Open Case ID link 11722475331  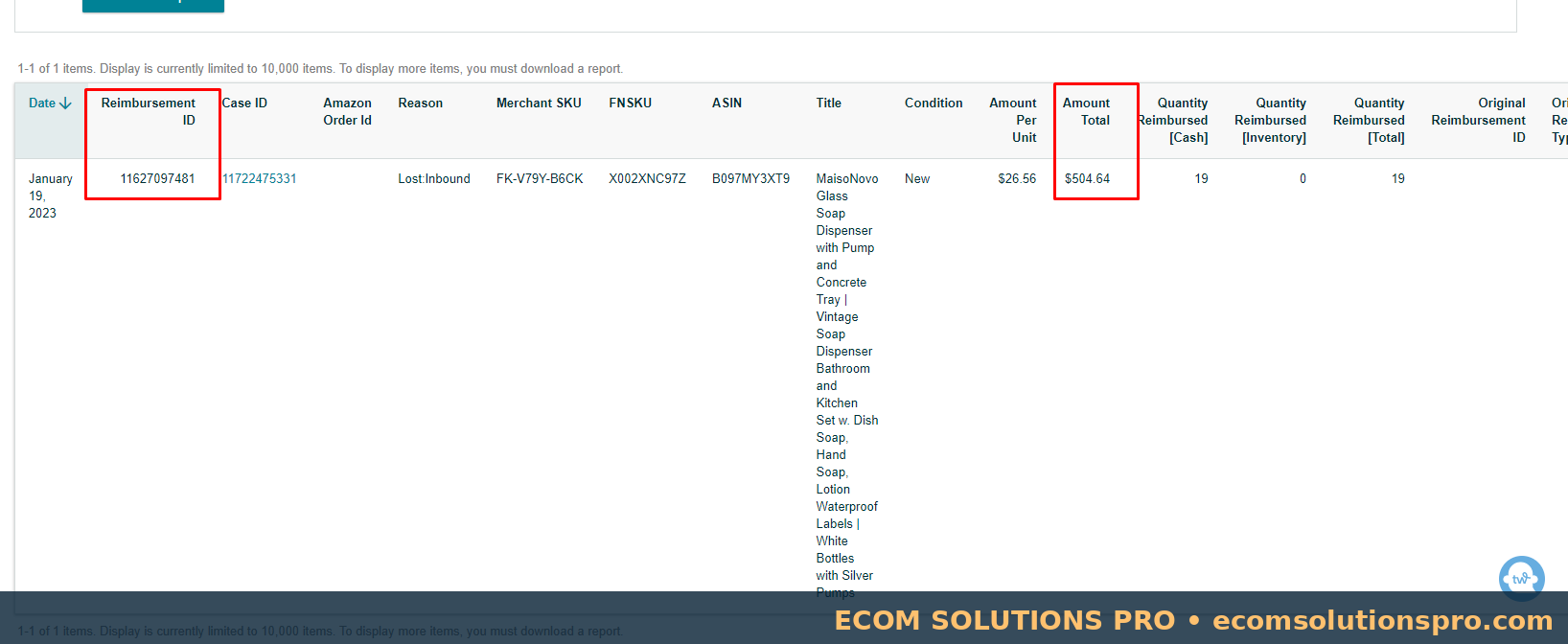point(260,178)
